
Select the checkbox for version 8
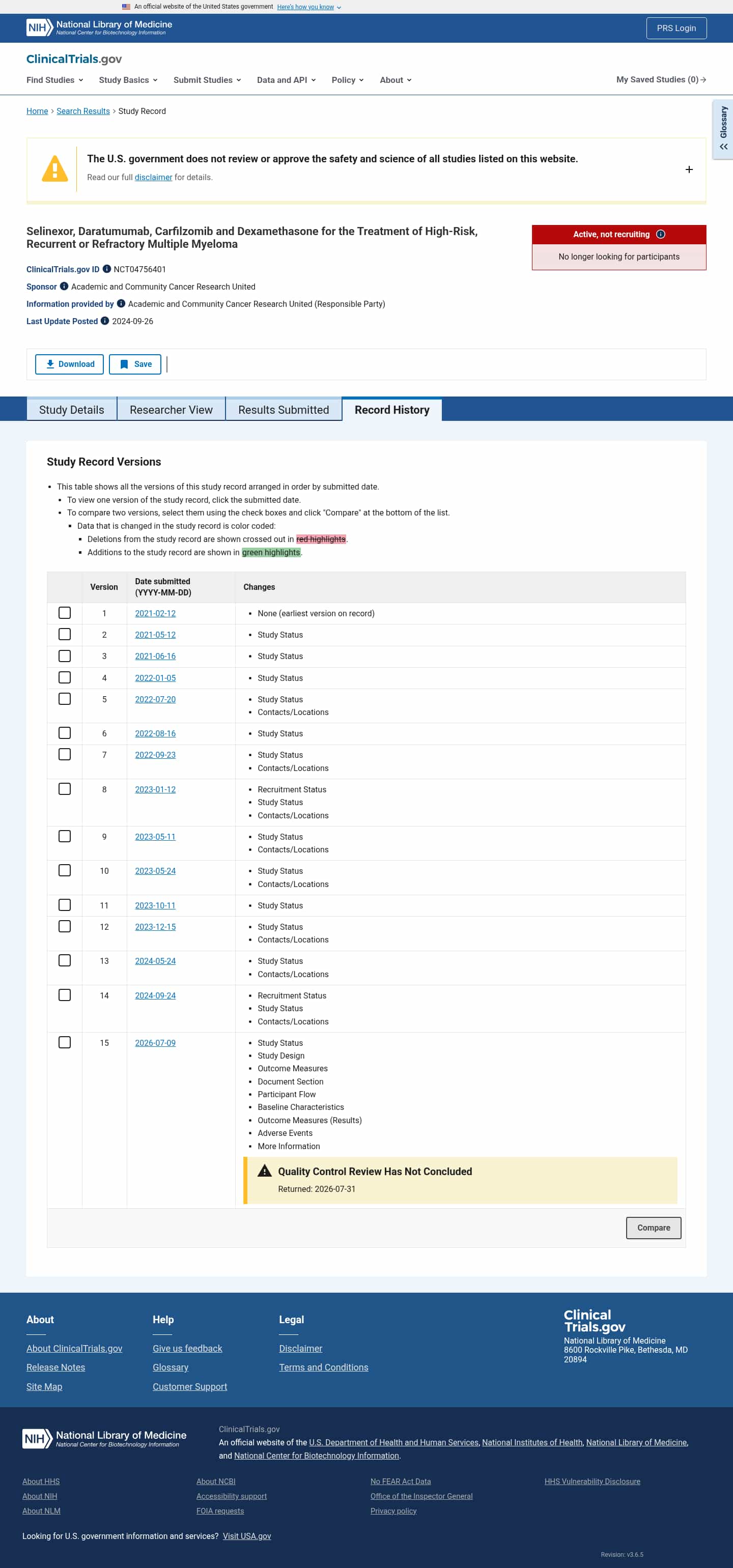pos(65,789)
